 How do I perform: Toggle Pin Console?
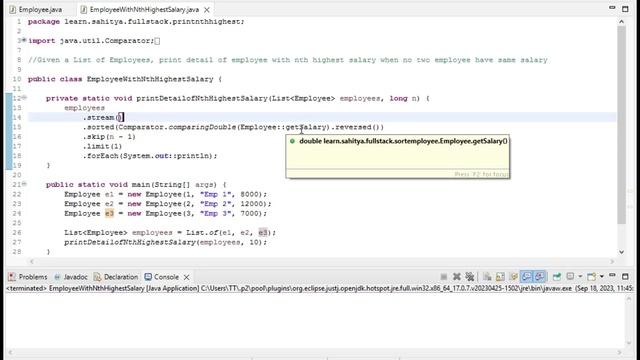click(557, 277)
